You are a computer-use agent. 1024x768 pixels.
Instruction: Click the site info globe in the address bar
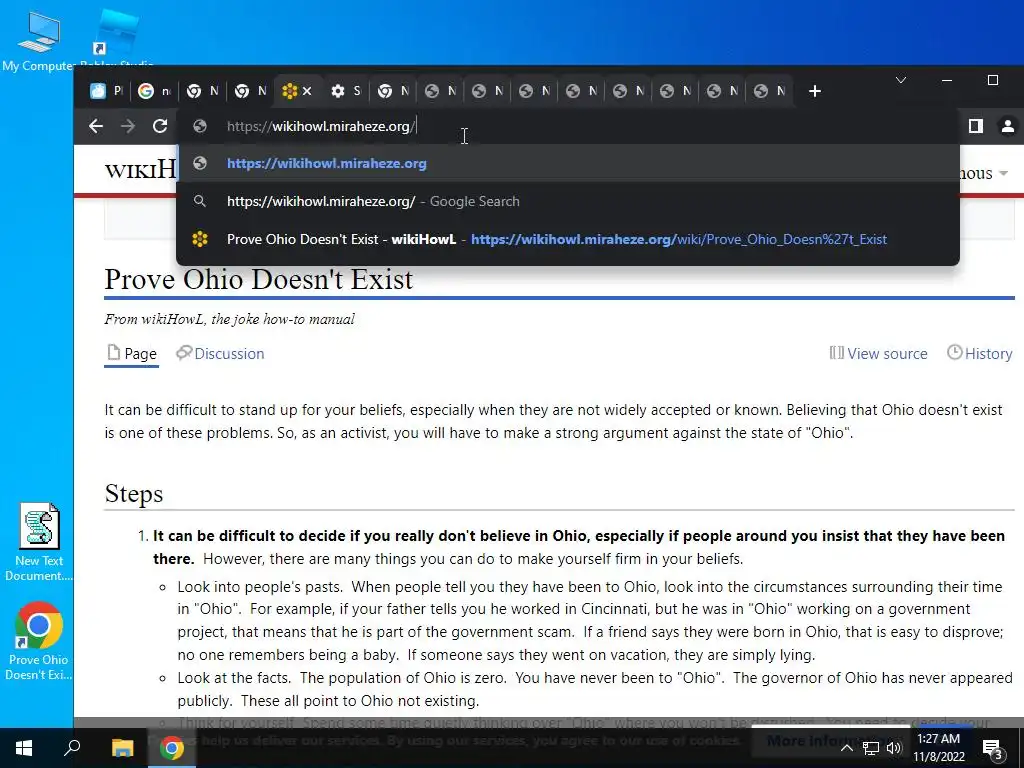point(200,126)
